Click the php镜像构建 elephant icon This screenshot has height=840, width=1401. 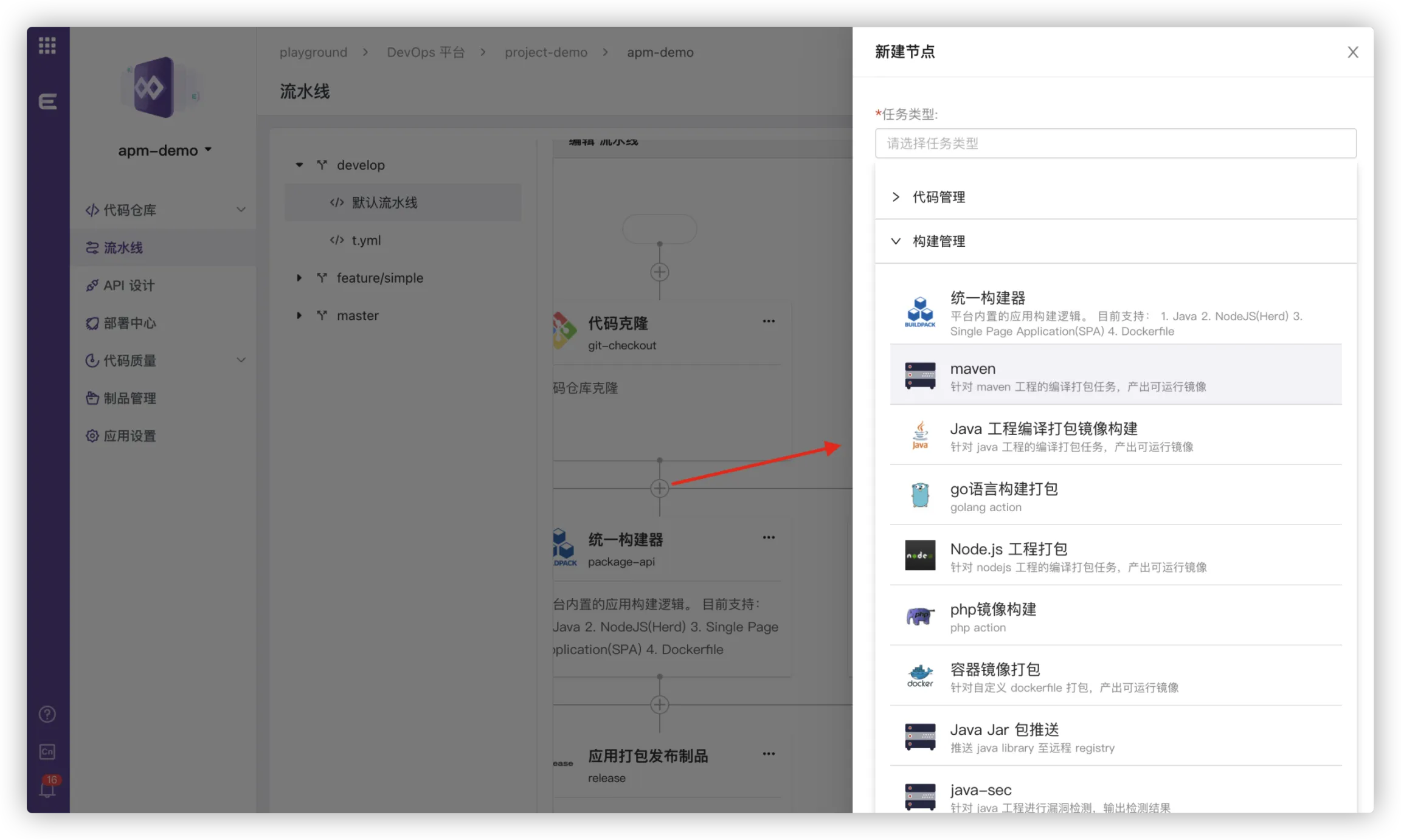[x=920, y=616]
